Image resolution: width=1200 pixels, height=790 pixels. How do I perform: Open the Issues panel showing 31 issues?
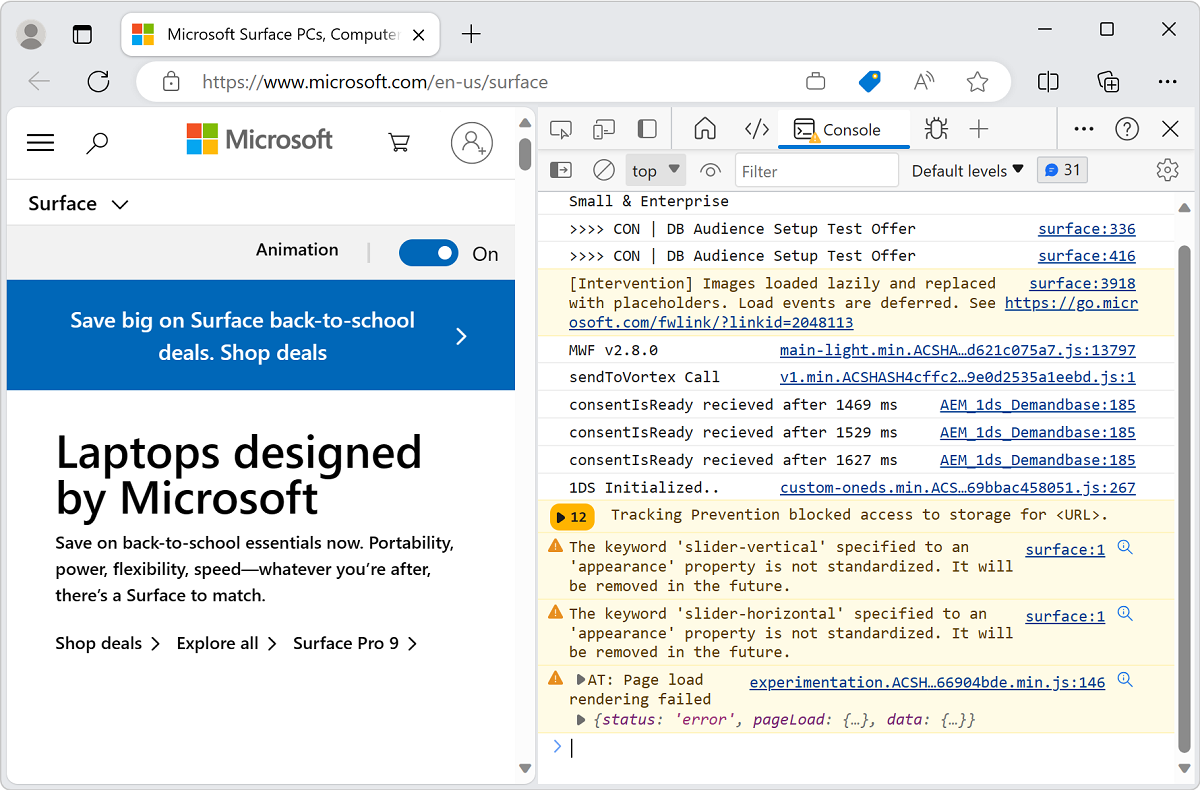click(1062, 169)
